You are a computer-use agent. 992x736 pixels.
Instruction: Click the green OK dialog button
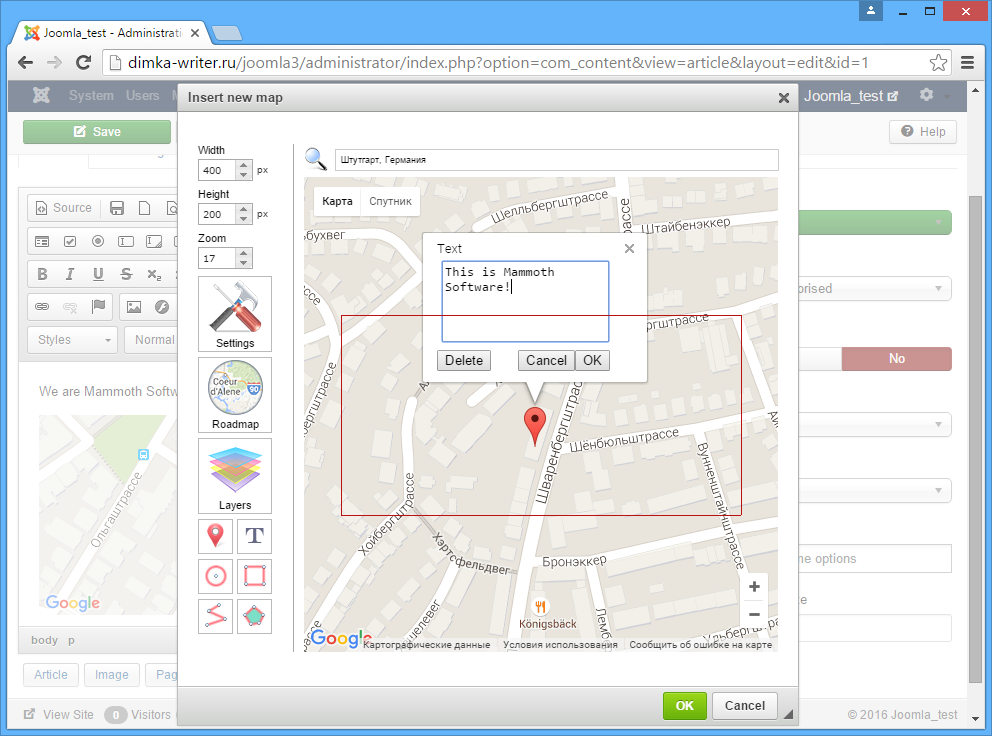pos(684,706)
